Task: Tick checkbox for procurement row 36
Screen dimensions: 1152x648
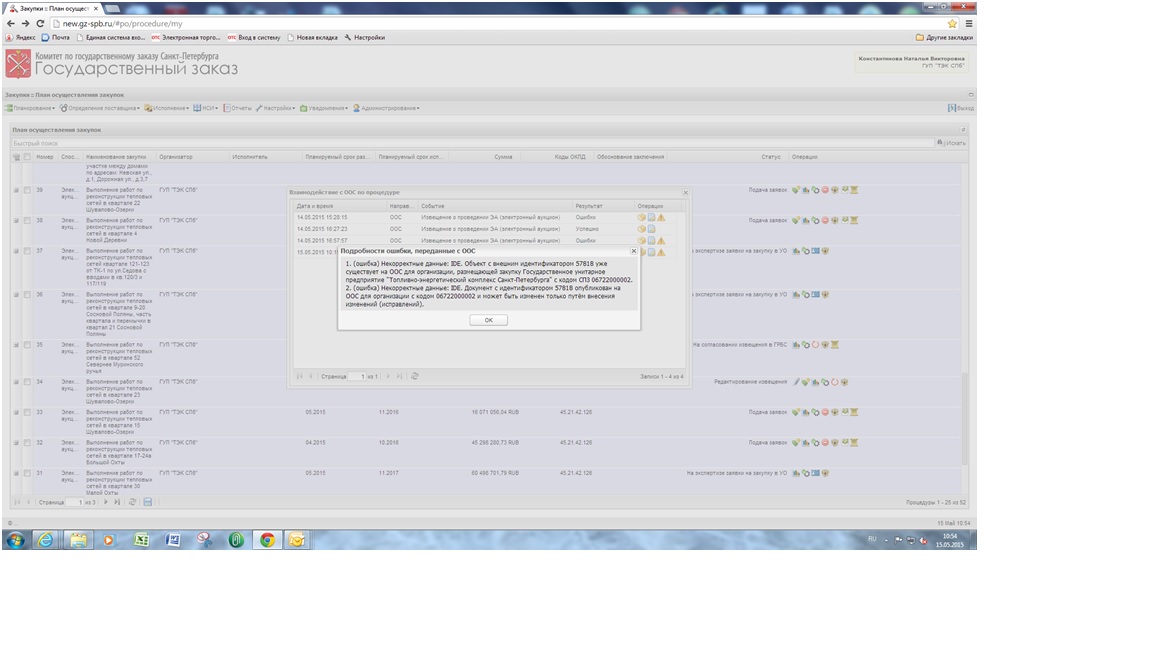Action: [x=27, y=295]
